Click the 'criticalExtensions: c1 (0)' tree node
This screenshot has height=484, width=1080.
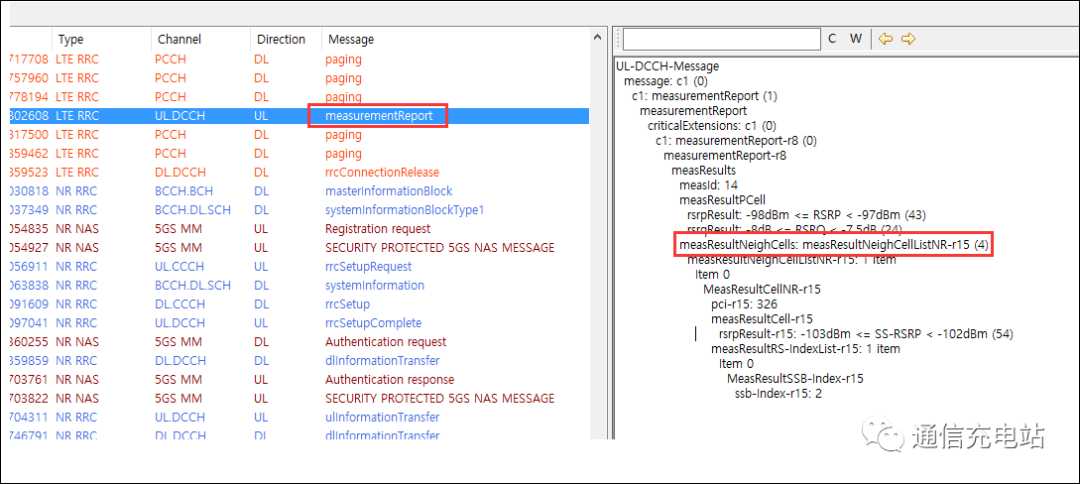click(712, 126)
